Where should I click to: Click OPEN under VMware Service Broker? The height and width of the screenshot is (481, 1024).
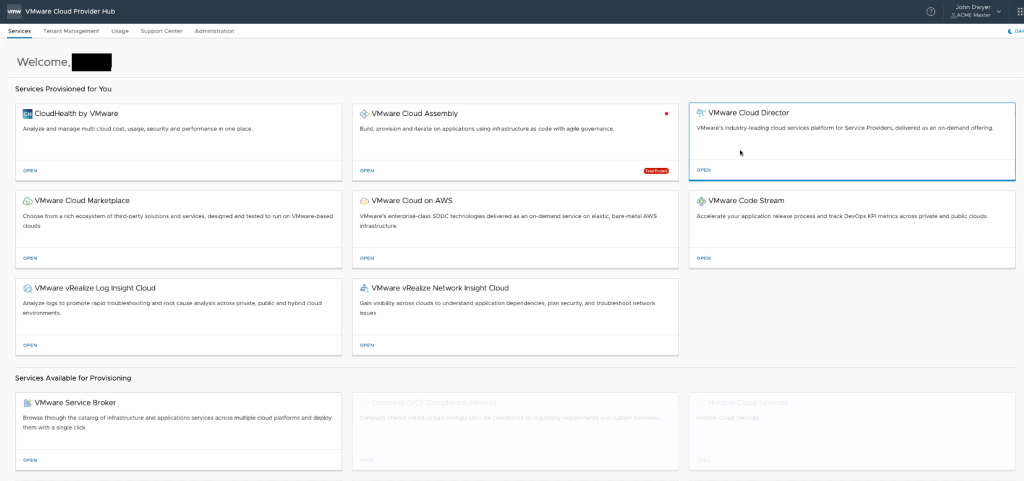point(30,460)
